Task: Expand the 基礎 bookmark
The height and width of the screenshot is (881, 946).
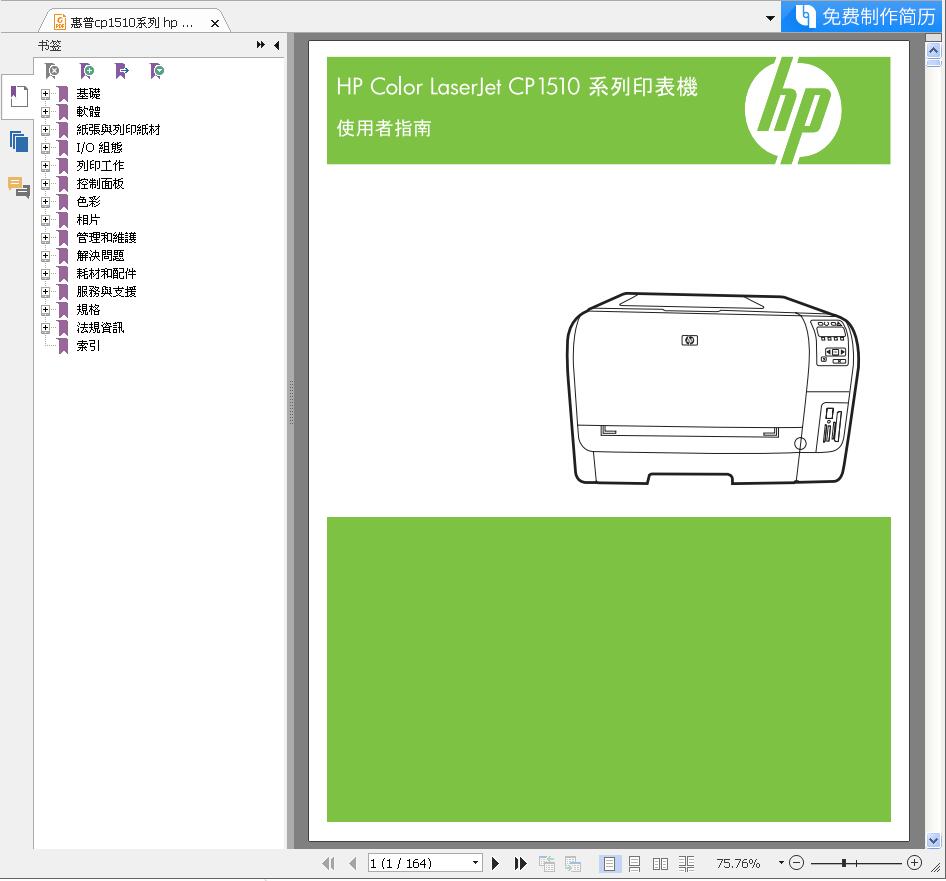Action: (45, 94)
